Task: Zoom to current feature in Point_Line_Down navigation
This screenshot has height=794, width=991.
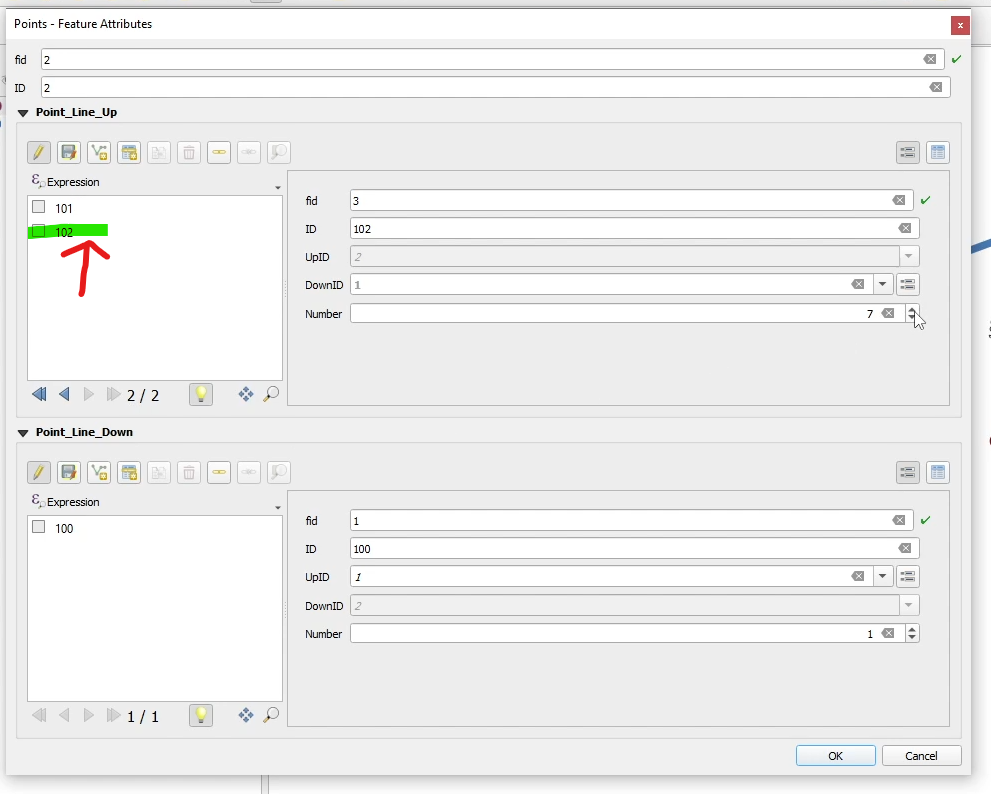Action: pos(271,715)
